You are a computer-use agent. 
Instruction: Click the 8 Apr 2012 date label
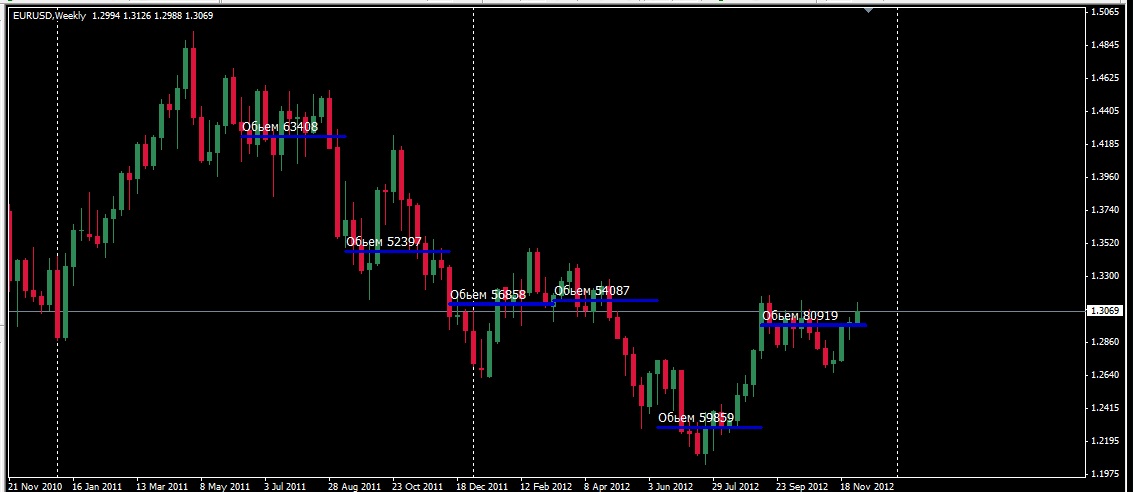(608, 486)
